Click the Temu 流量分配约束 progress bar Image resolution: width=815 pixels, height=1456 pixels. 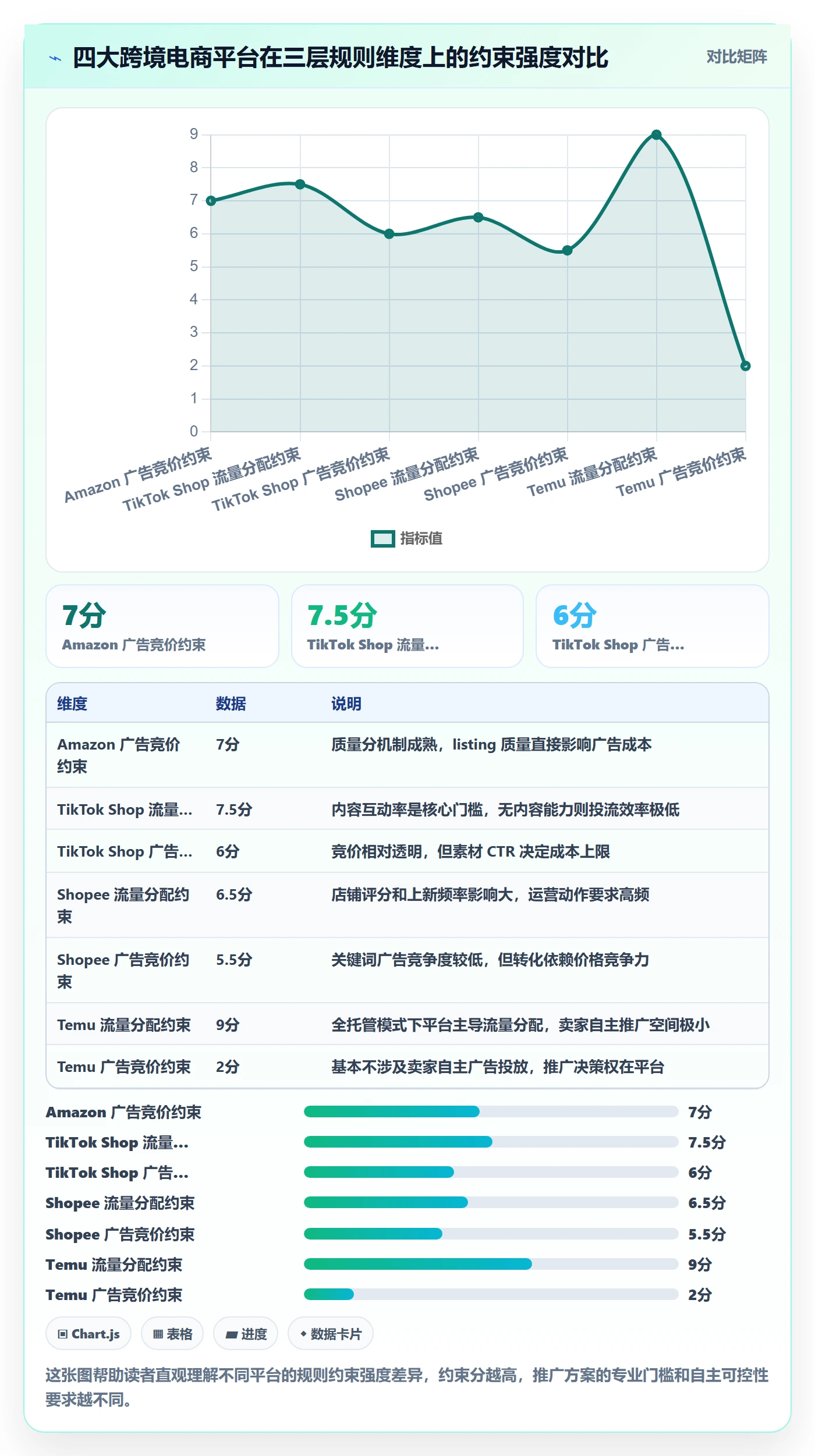click(x=491, y=1264)
